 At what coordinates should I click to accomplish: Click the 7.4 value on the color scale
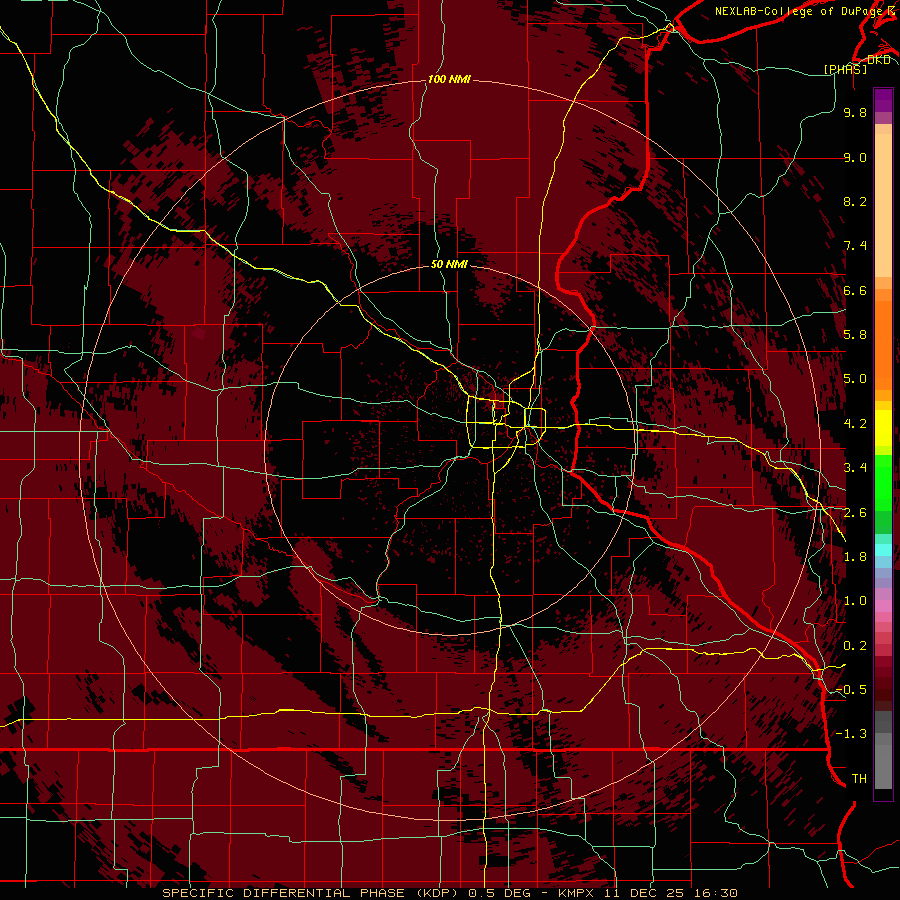855,246
